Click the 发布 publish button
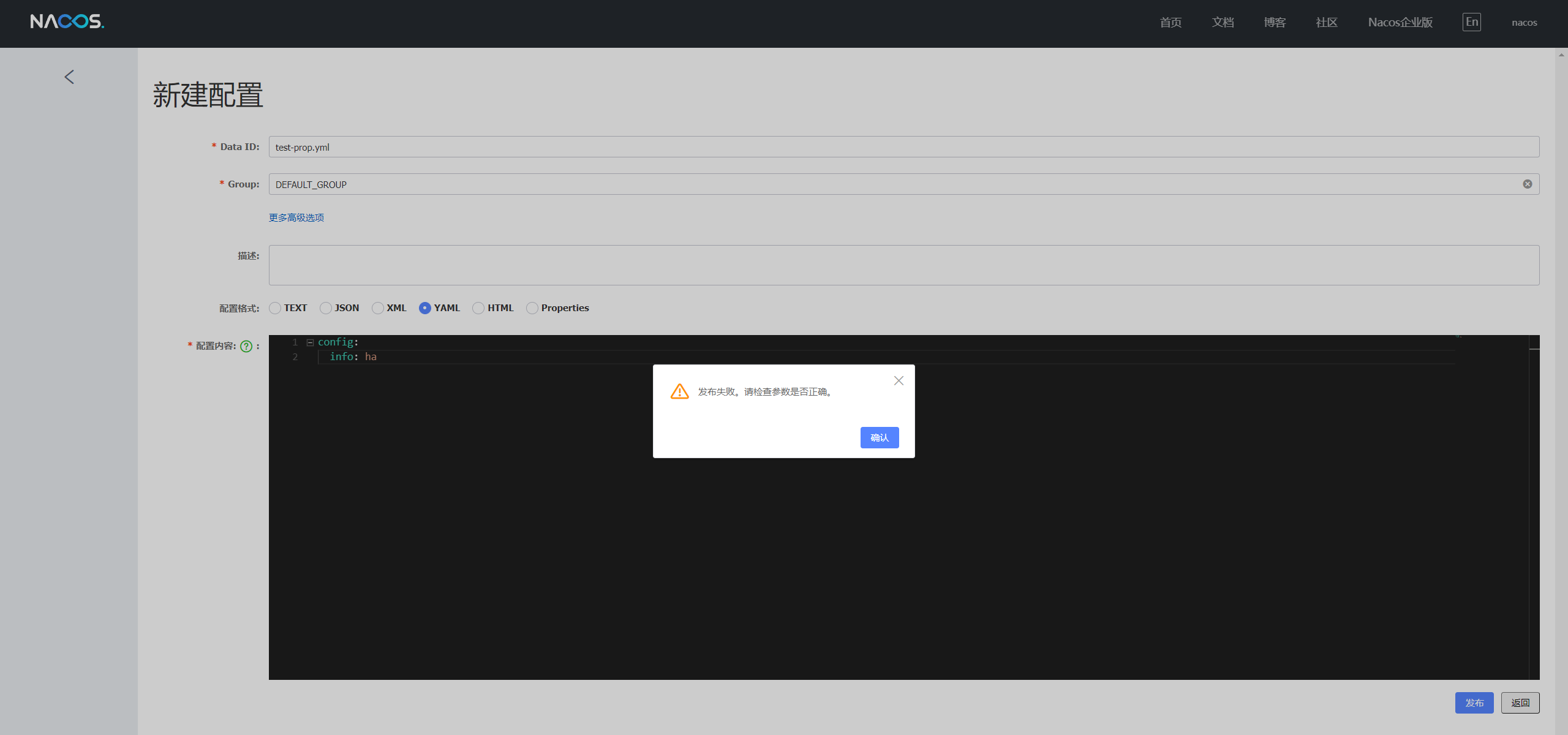 click(x=1474, y=703)
